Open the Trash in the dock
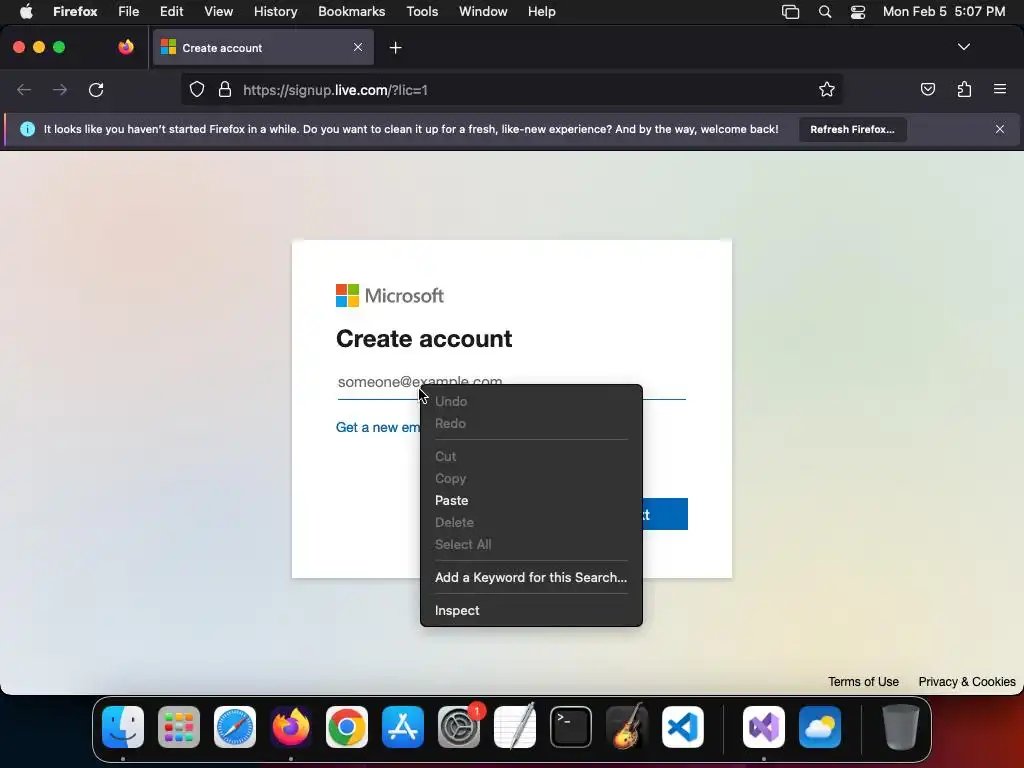Image resolution: width=1024 pixels, height=768 pixels. click(x=901, y=727)
